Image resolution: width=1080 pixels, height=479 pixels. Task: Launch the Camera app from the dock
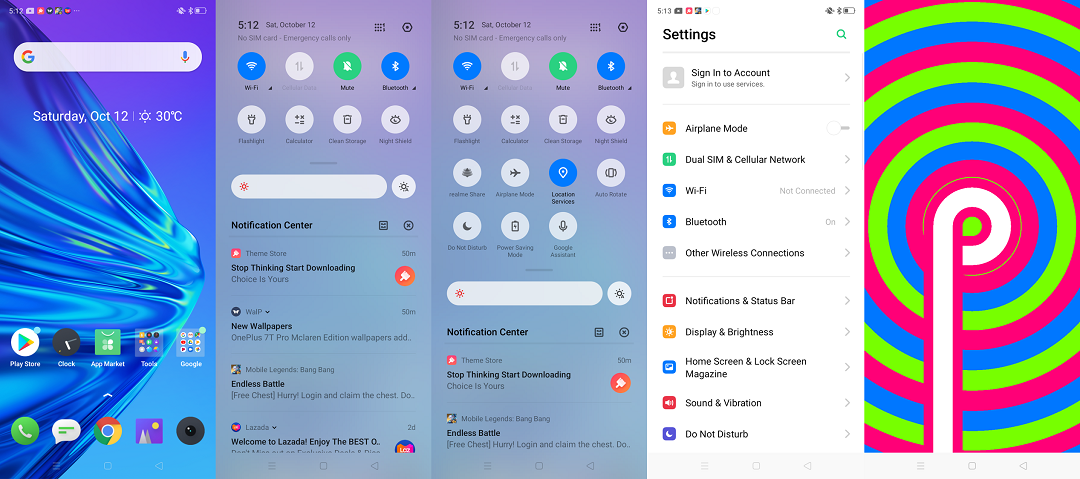point(191,431)
